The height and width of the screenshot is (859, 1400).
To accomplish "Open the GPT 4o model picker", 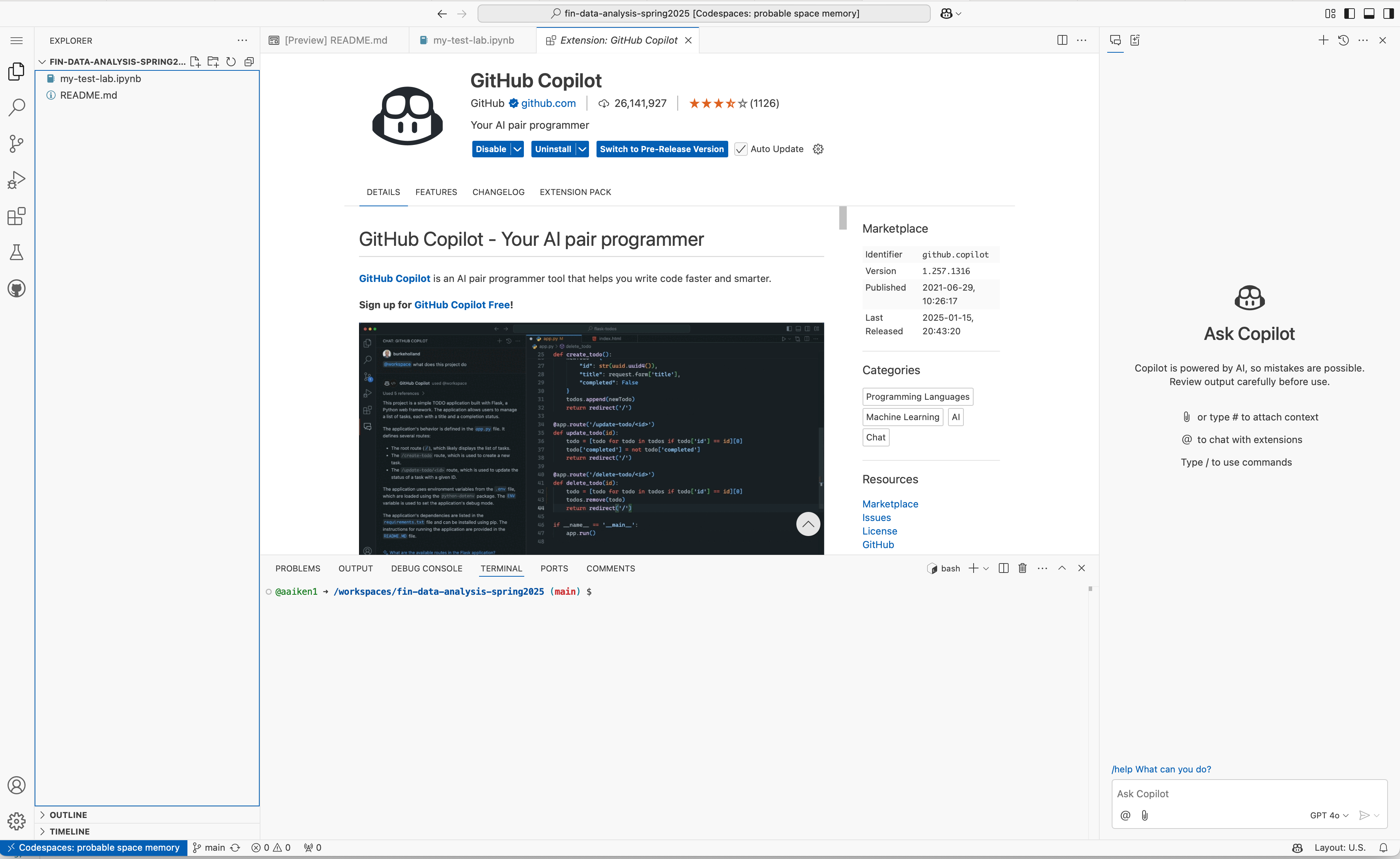I will point(1329,815).
